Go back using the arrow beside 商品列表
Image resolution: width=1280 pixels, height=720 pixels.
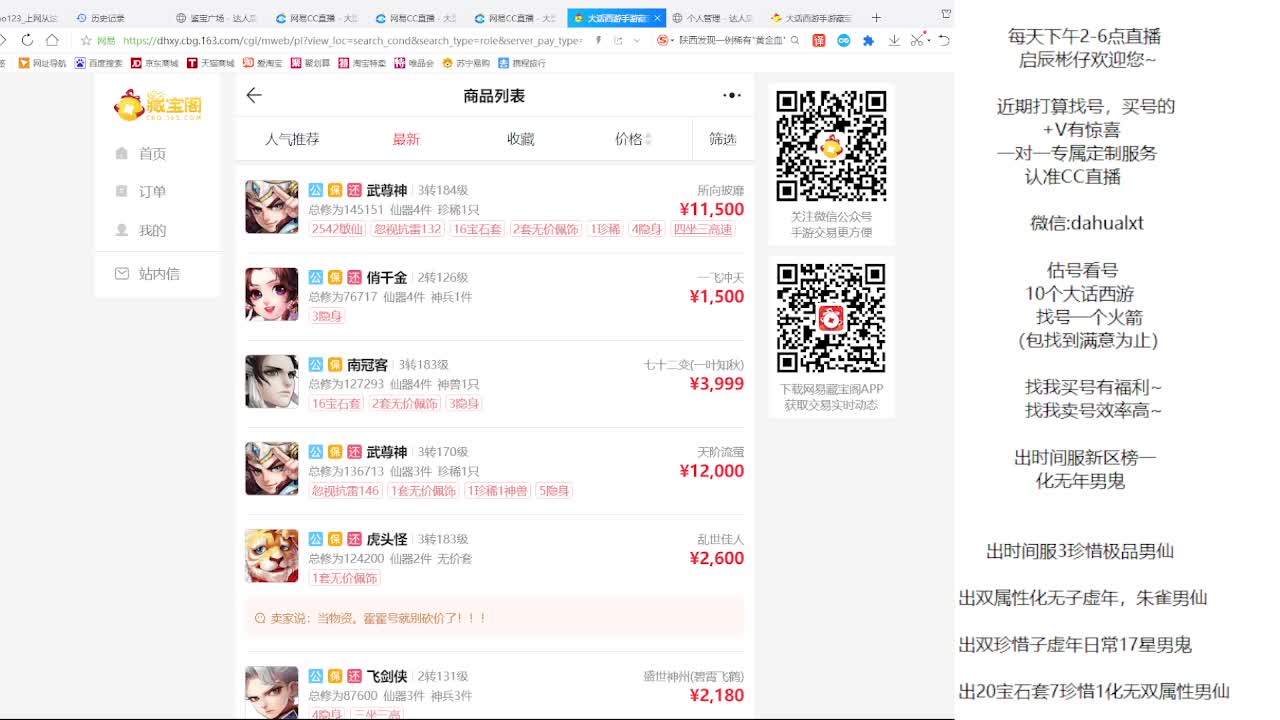[x=254, y=95]
